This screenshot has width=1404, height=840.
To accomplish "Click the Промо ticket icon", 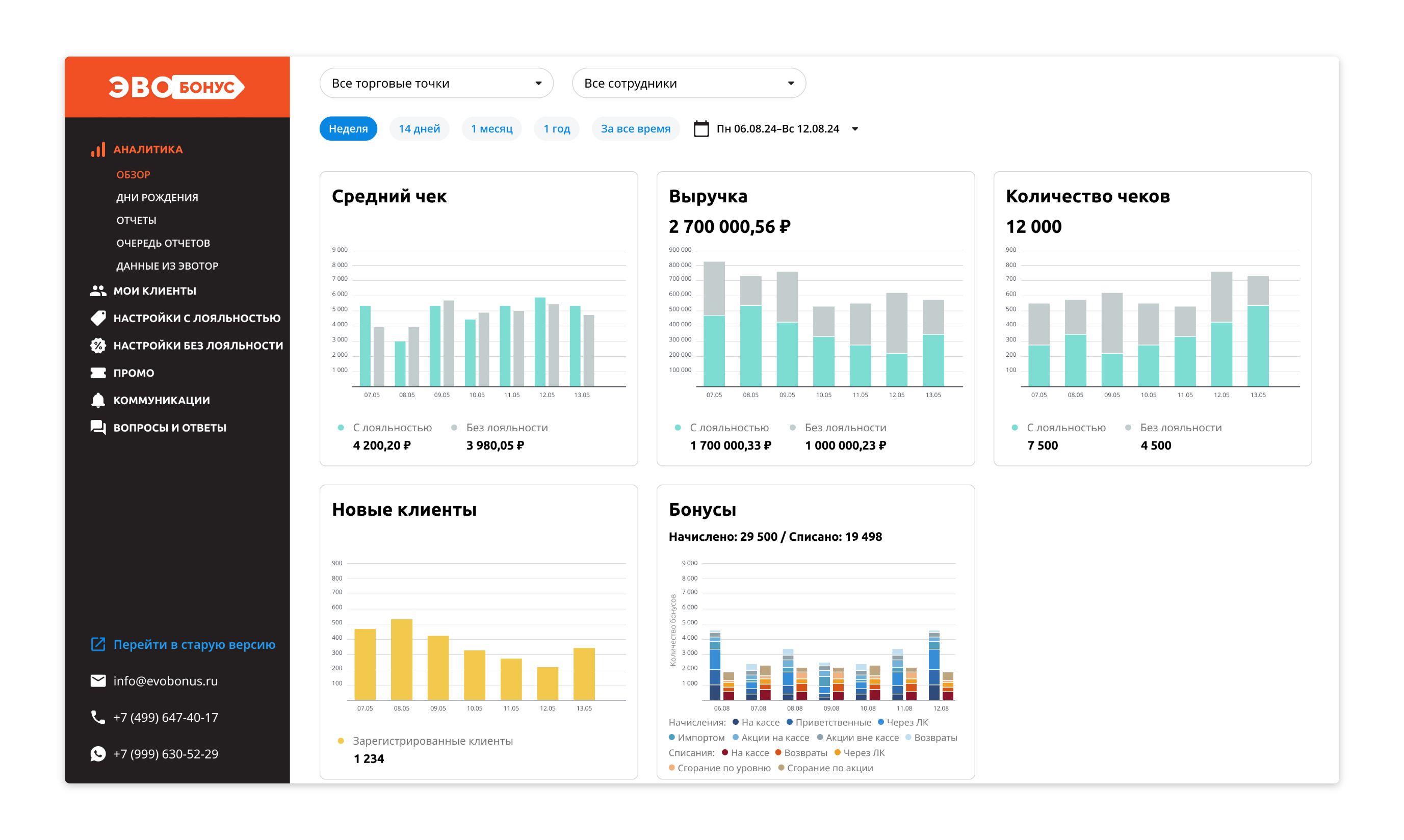I will pos(98,373).
